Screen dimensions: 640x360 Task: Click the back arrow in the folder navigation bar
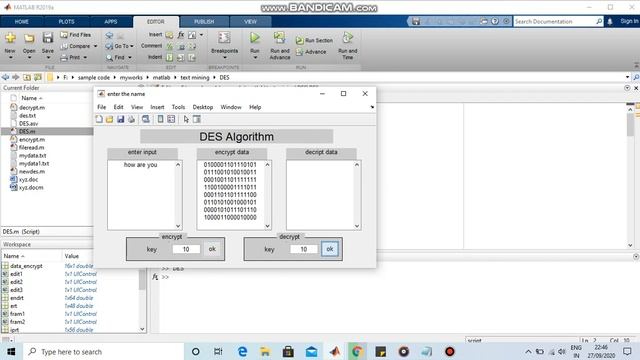tap(5, 77)
